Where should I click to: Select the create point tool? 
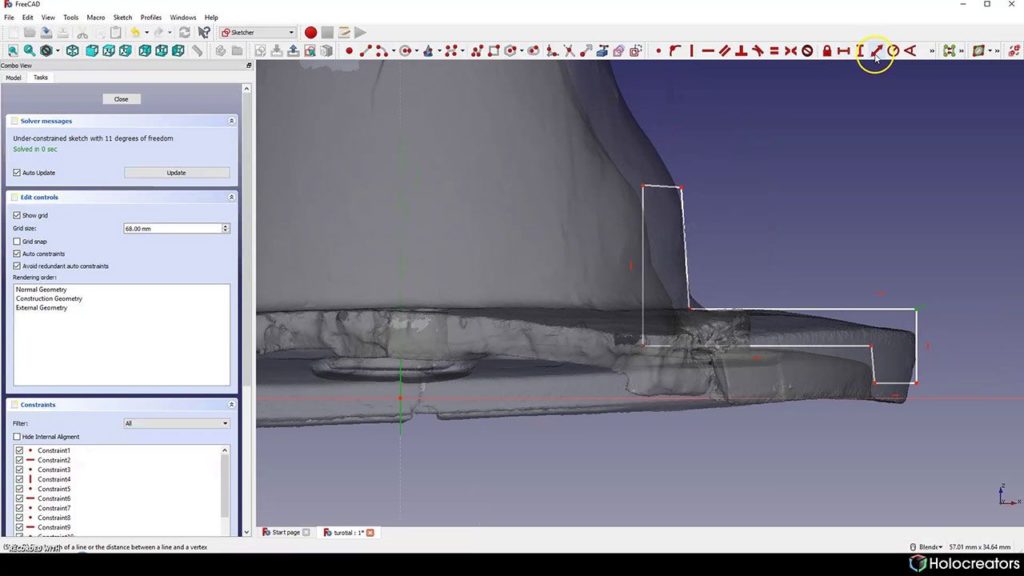tap(349, 51)
